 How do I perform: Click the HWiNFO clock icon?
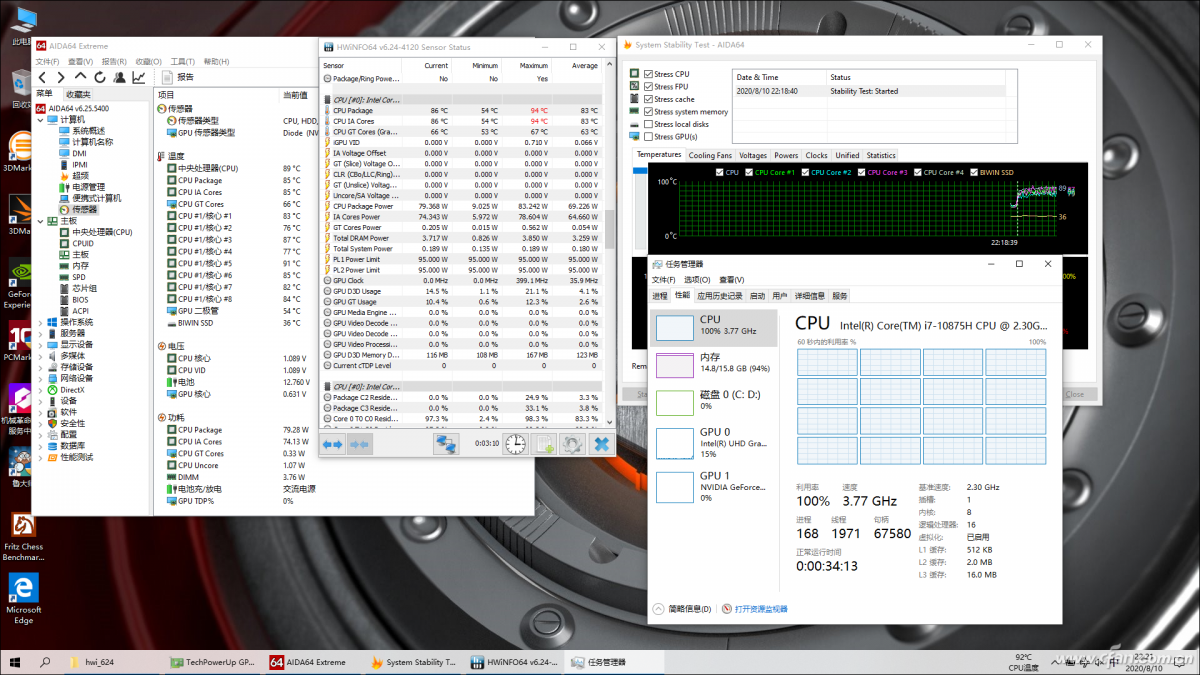click(x=515, y=444)
